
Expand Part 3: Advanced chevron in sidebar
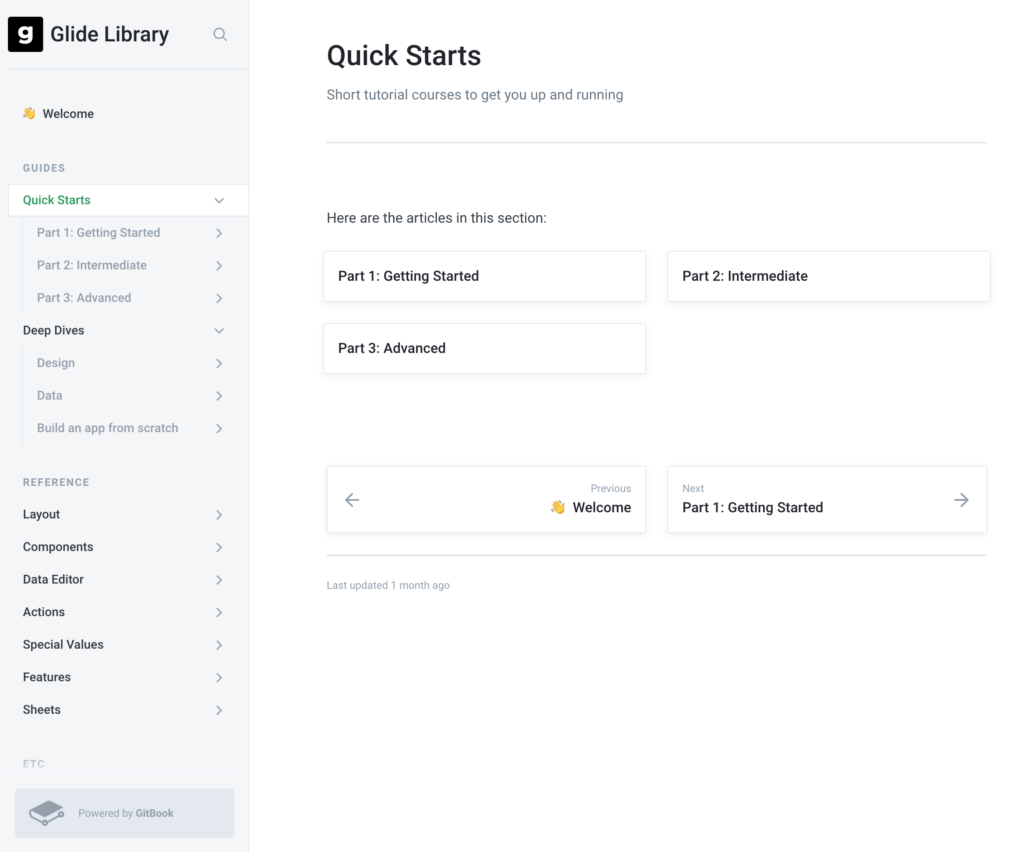pos(219,298)
